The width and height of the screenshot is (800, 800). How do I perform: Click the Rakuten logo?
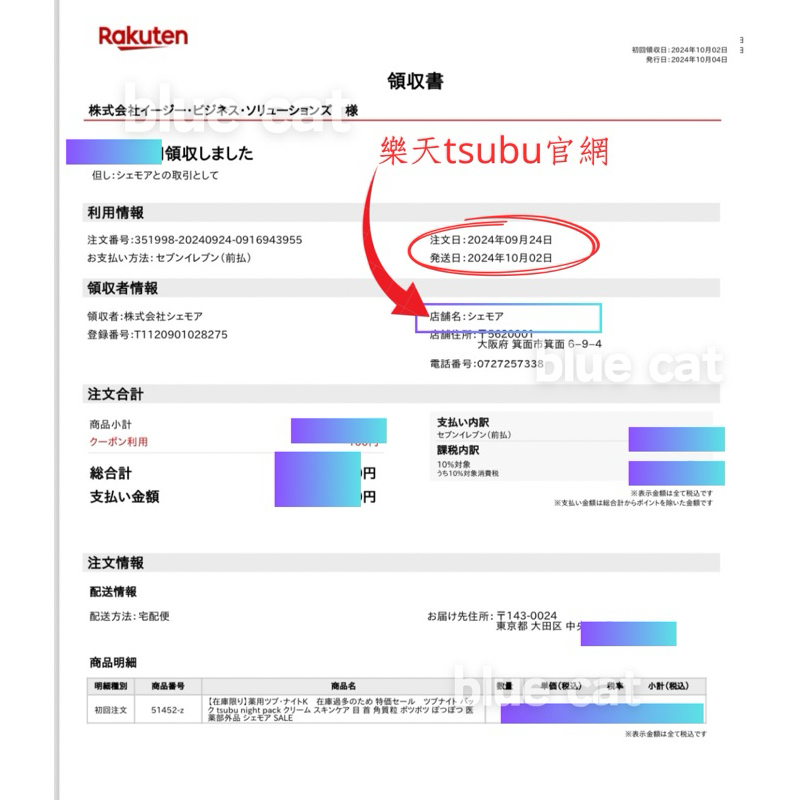(142, 38)
